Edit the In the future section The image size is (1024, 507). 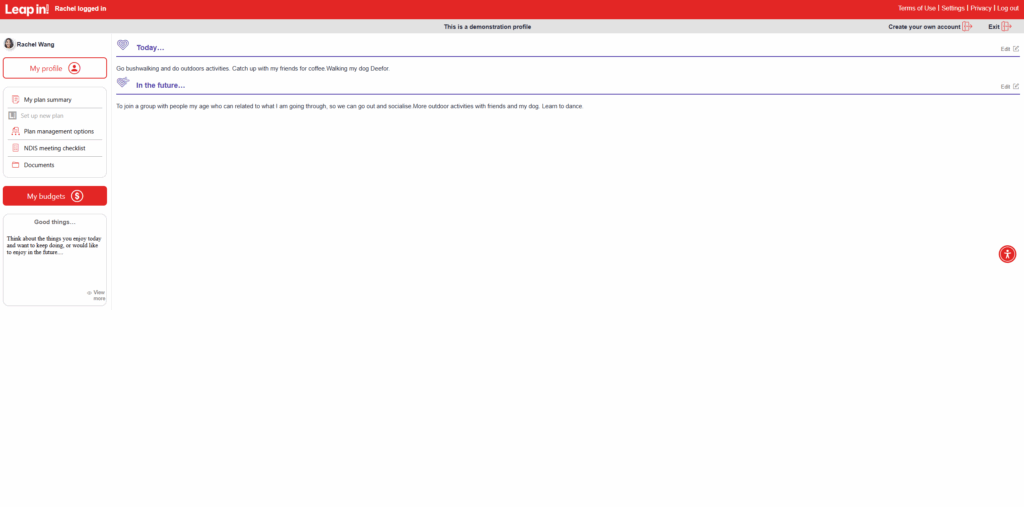pos(1009,87)
